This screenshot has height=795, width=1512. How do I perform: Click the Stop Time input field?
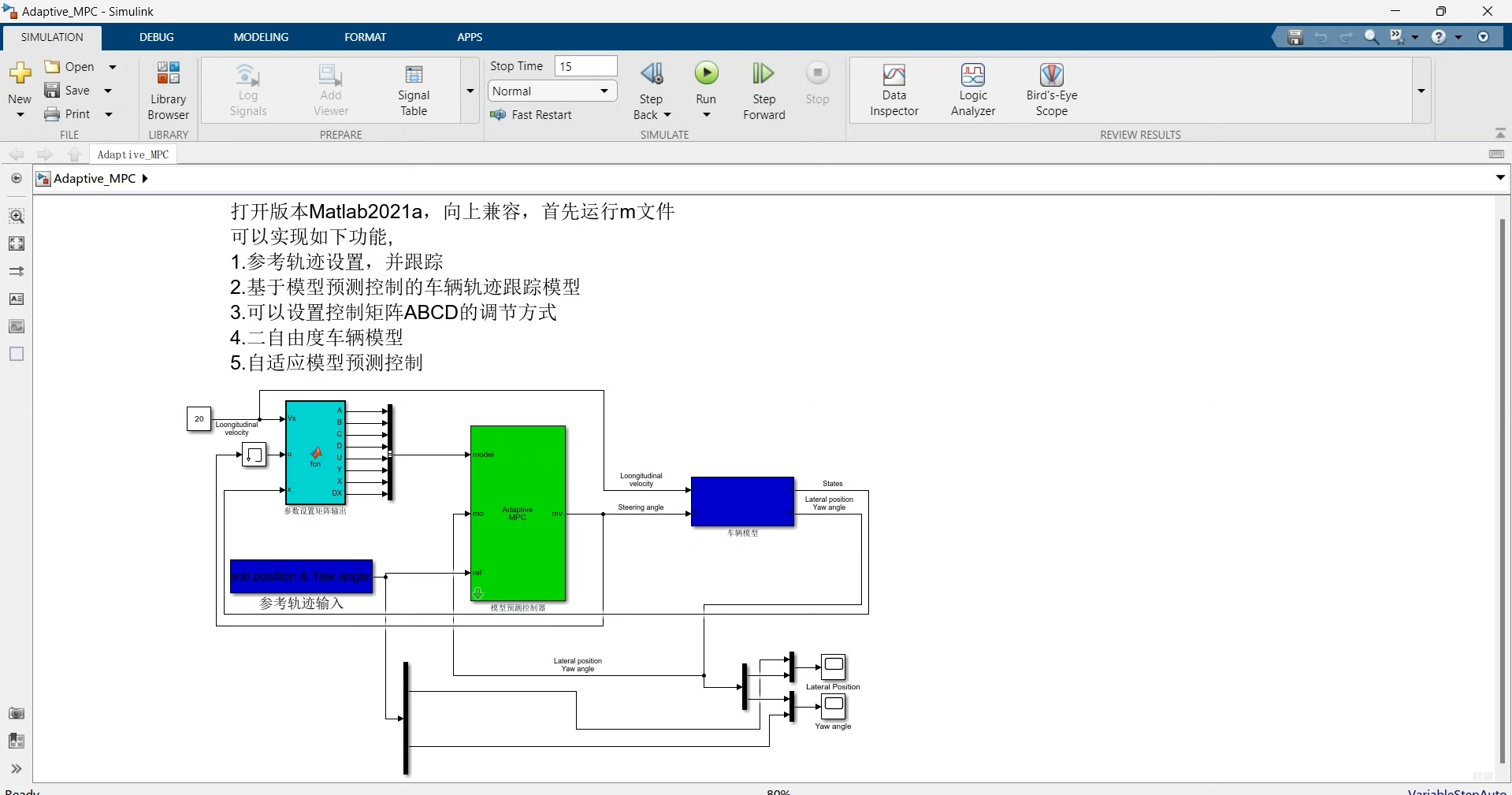point(586,66)
